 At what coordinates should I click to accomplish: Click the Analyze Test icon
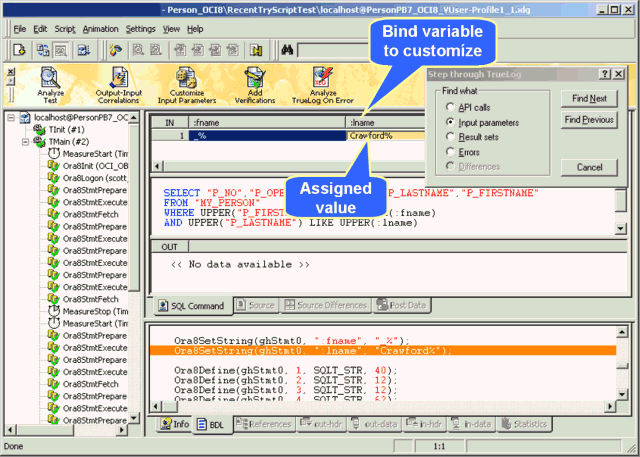[x=50, y=79]
